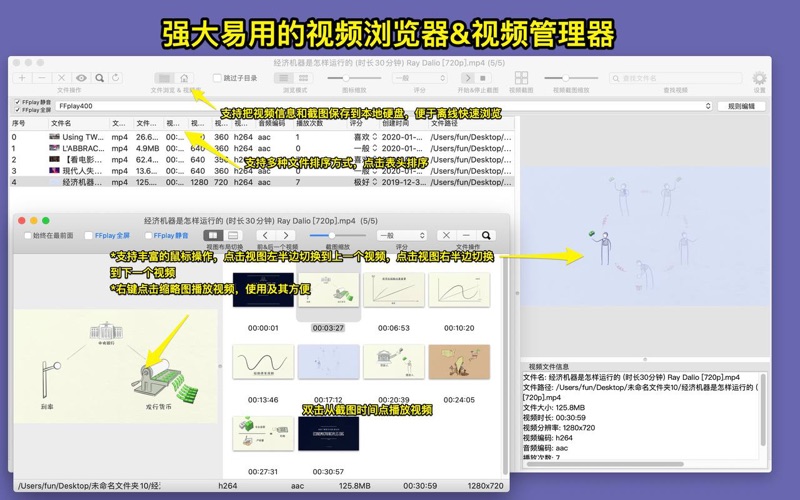
Task: Sort by 文件名 column header
Action: pos(79,123)
